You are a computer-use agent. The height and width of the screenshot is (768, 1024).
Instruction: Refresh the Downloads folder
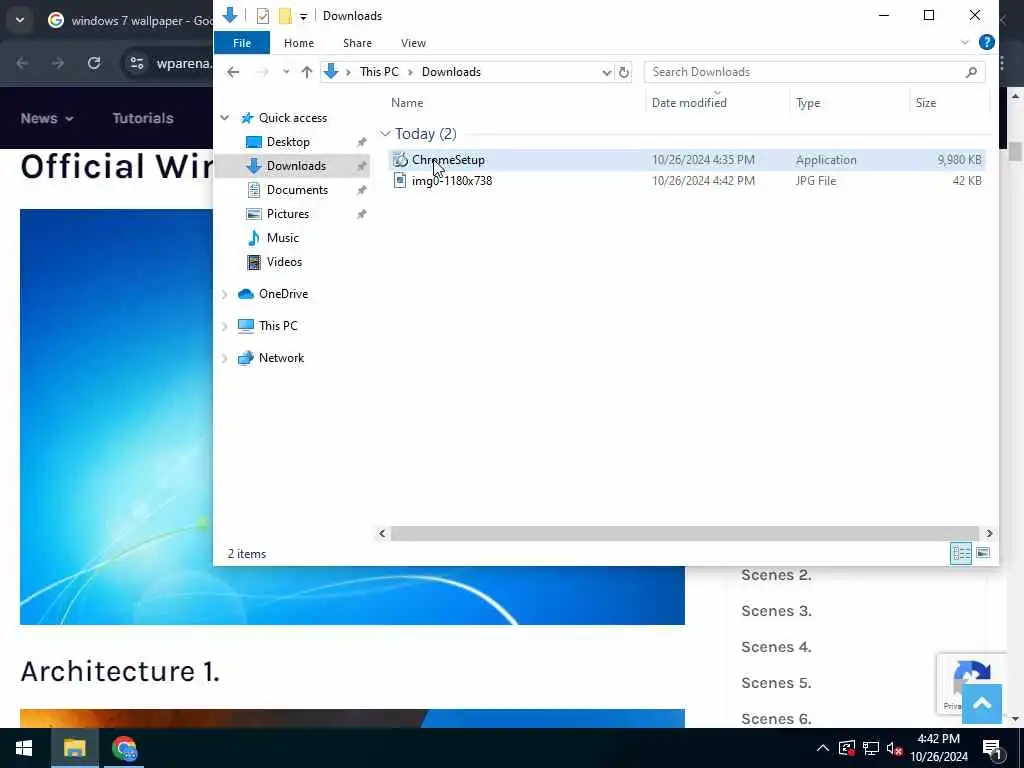click(x=624, y=72)
